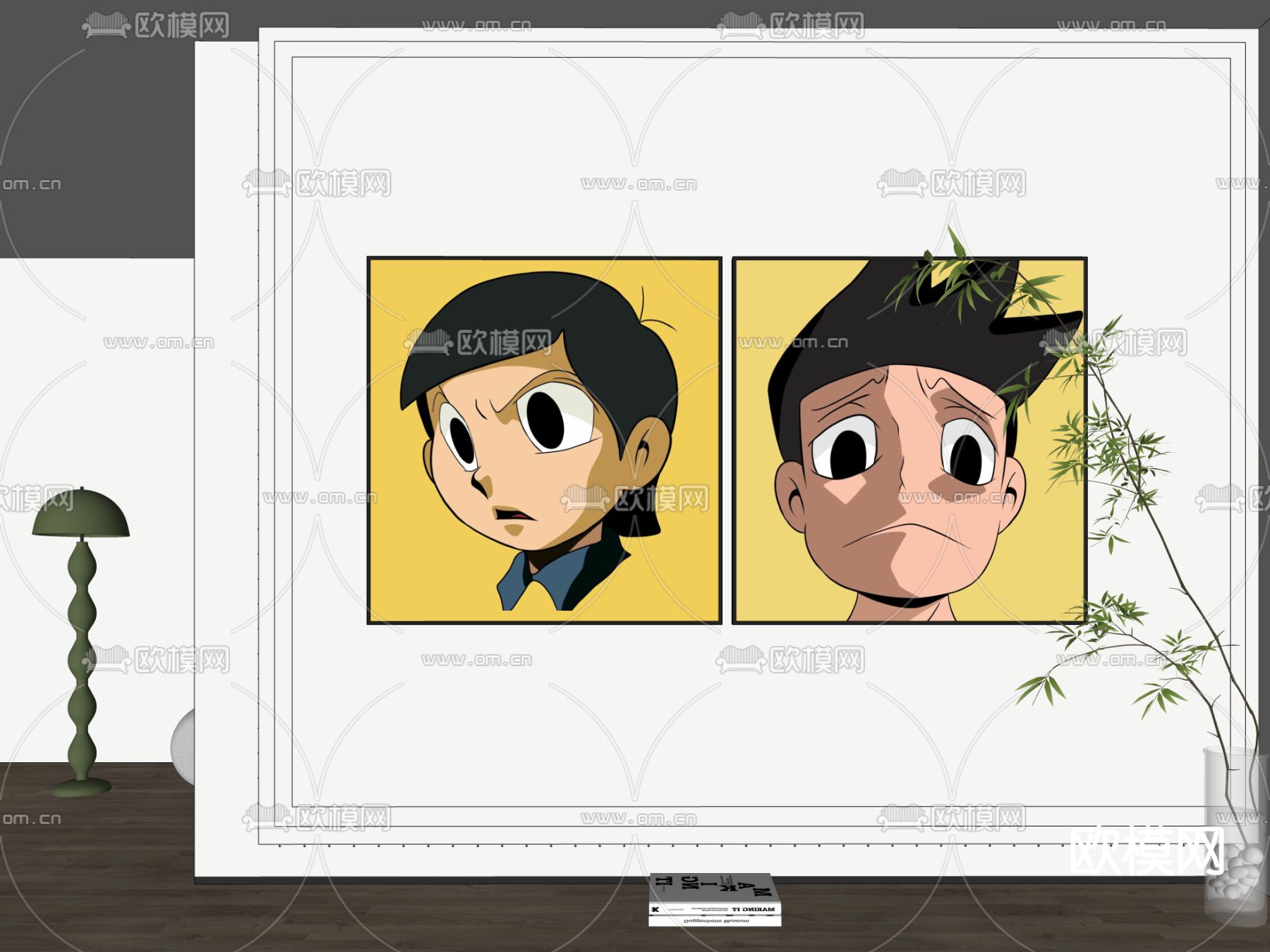Select the left painting of the black-haired boy
1270x952 pixels.
(544, 440)
